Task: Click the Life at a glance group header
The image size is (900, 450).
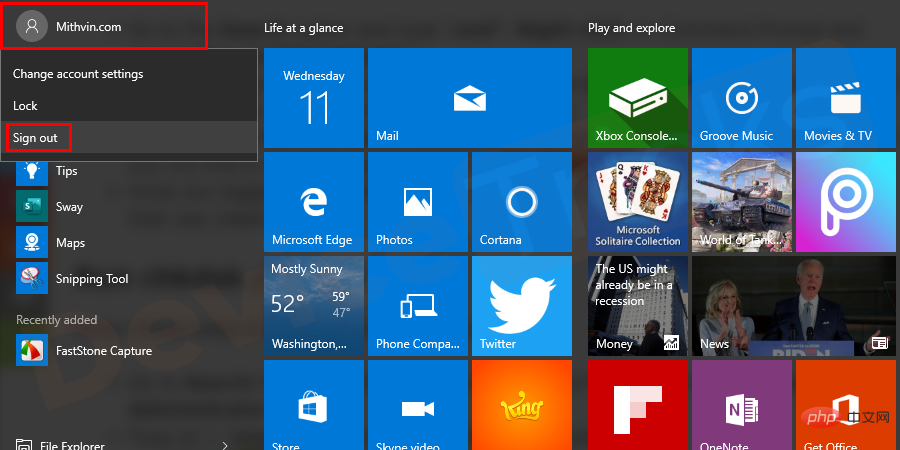Action: pos(304,28)
